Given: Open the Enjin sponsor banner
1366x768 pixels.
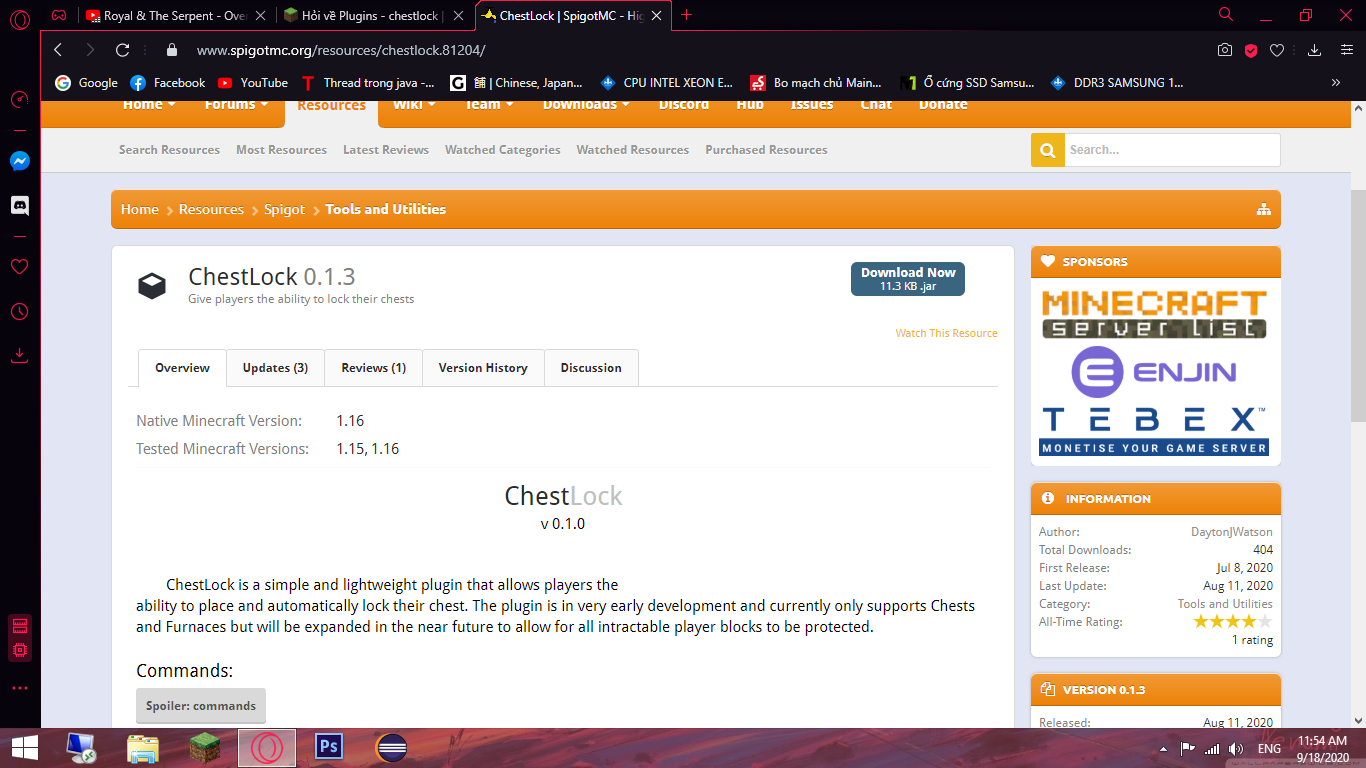Looking at the screenshot, I should pos(1154,372).
